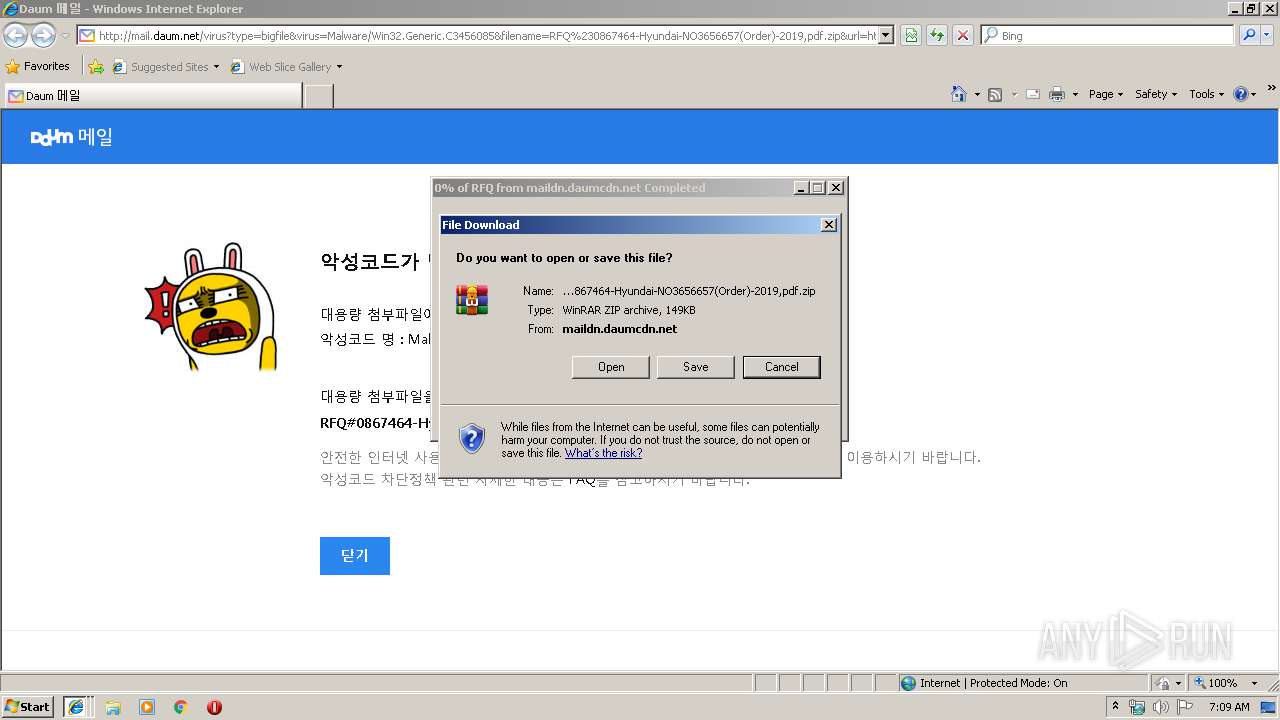Viewport: 1280px width, 720px height.
Task: Change zoom level 100% button
Action: click(1225, 683)
